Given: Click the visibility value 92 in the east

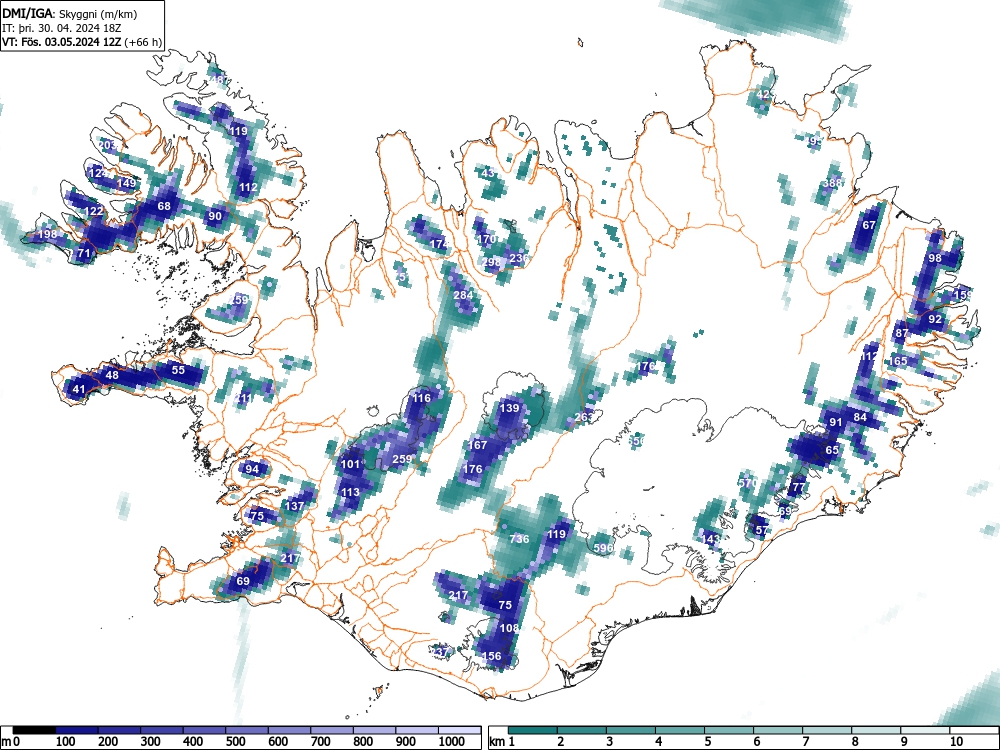Looking at the screenshot, I should 935,319.
